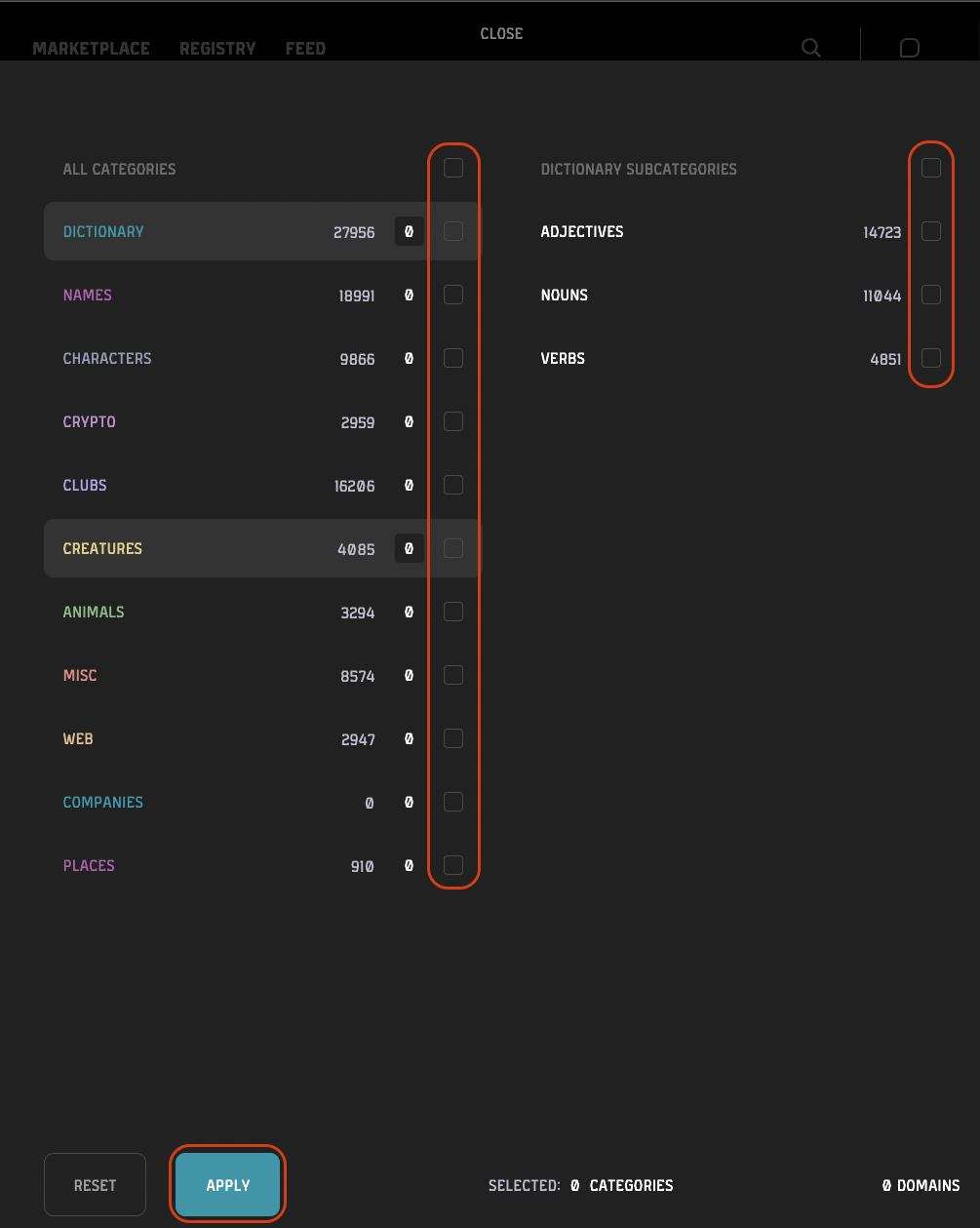Enable the Animals category checkbox
This screenshot has width=980, height=1228.
tap(452, 612)
